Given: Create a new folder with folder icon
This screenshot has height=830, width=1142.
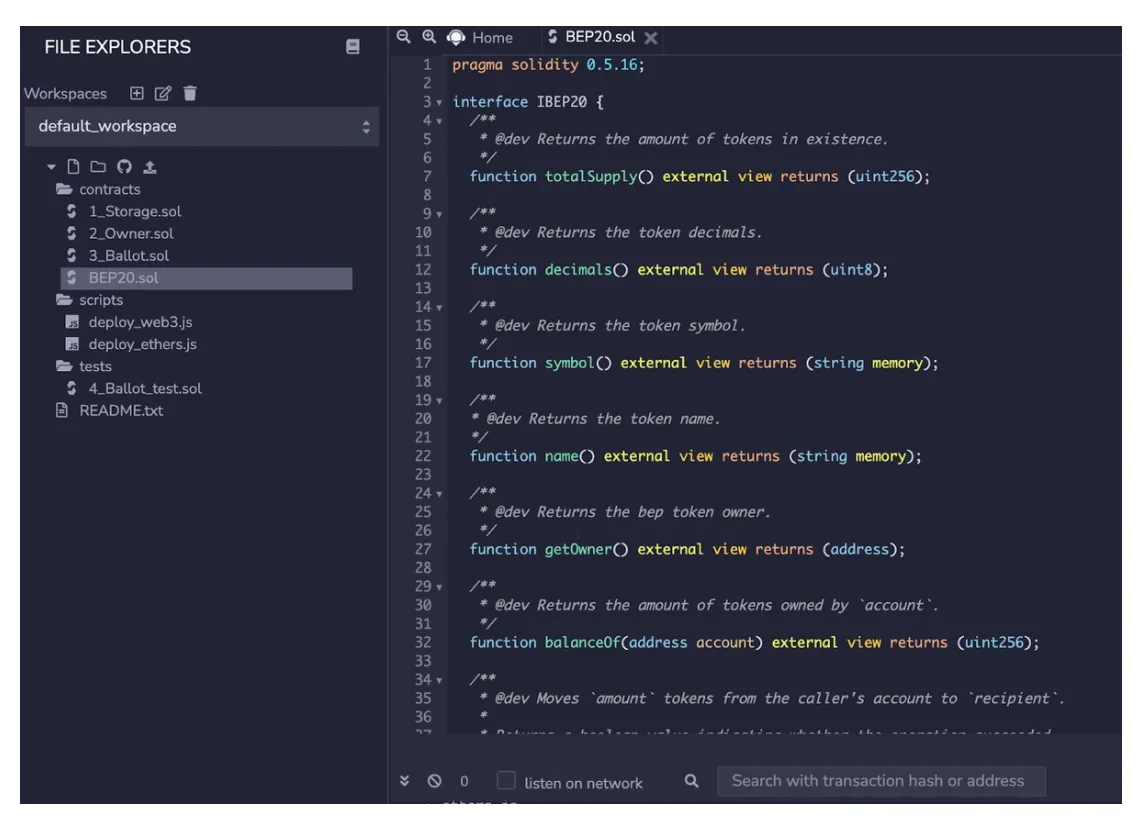Looking at the screenshot, I should click(98, 167).
